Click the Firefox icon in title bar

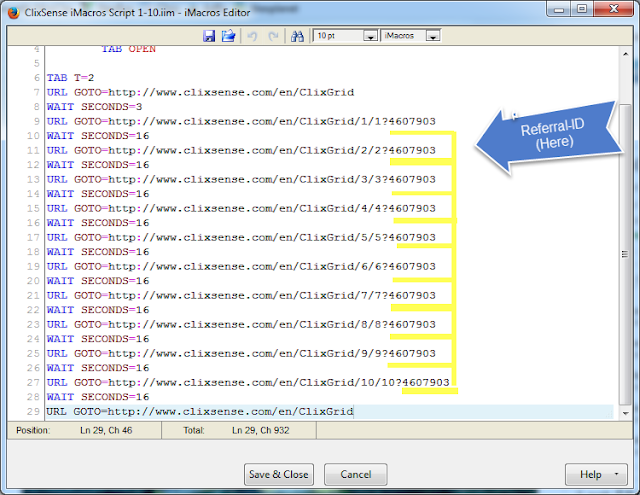pos(13,13)
